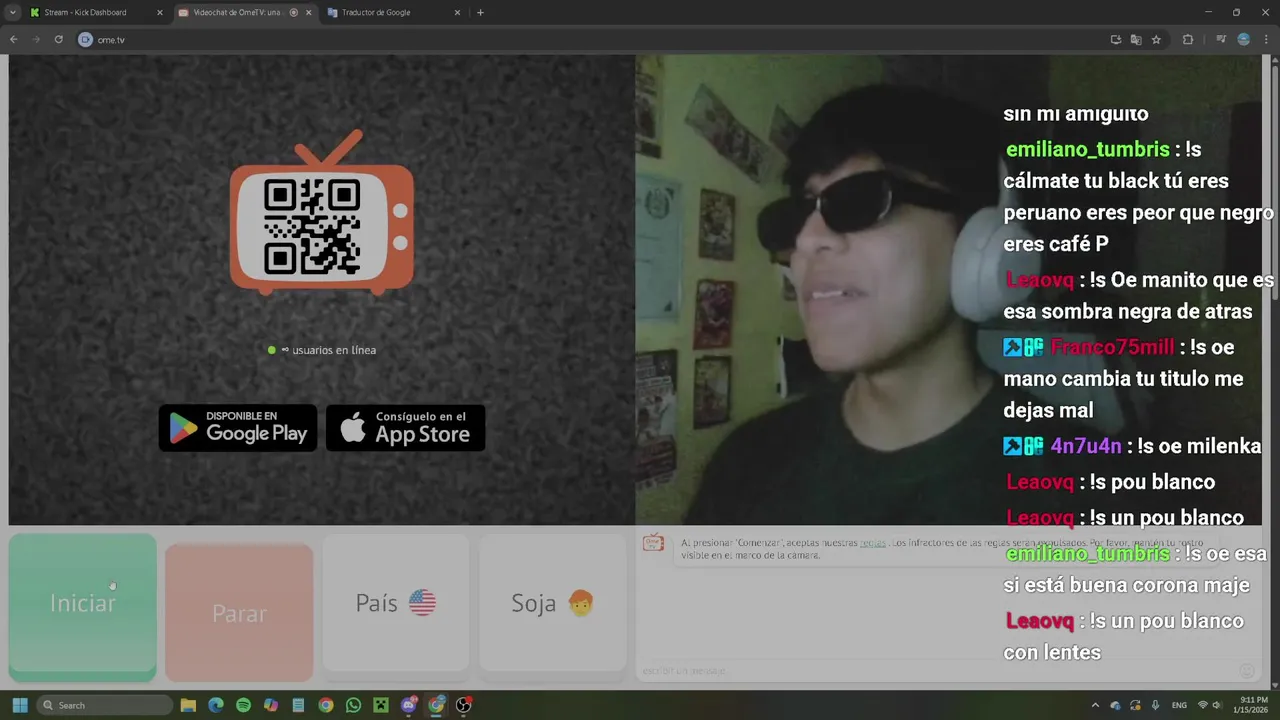Open OBS Studio from the taskbar
The width and height of the screenshot is (1280, 720).
464,705
